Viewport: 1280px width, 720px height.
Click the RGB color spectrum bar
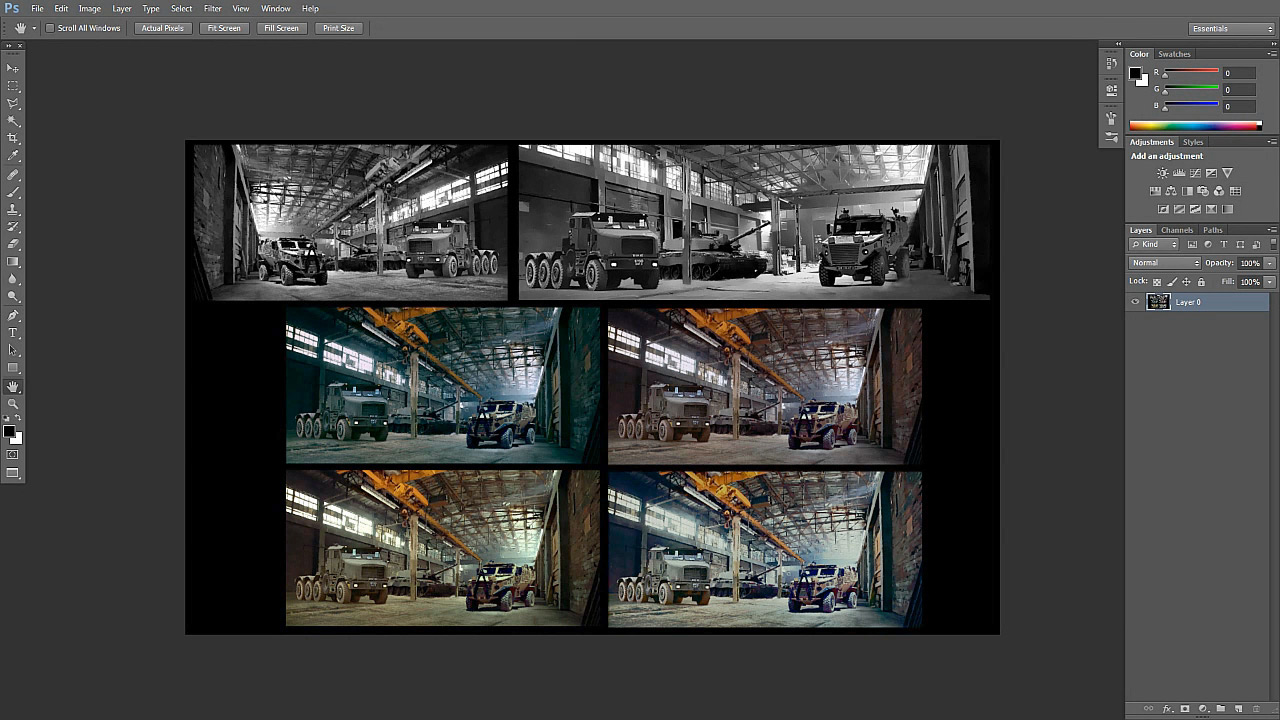click(1195, 126)
